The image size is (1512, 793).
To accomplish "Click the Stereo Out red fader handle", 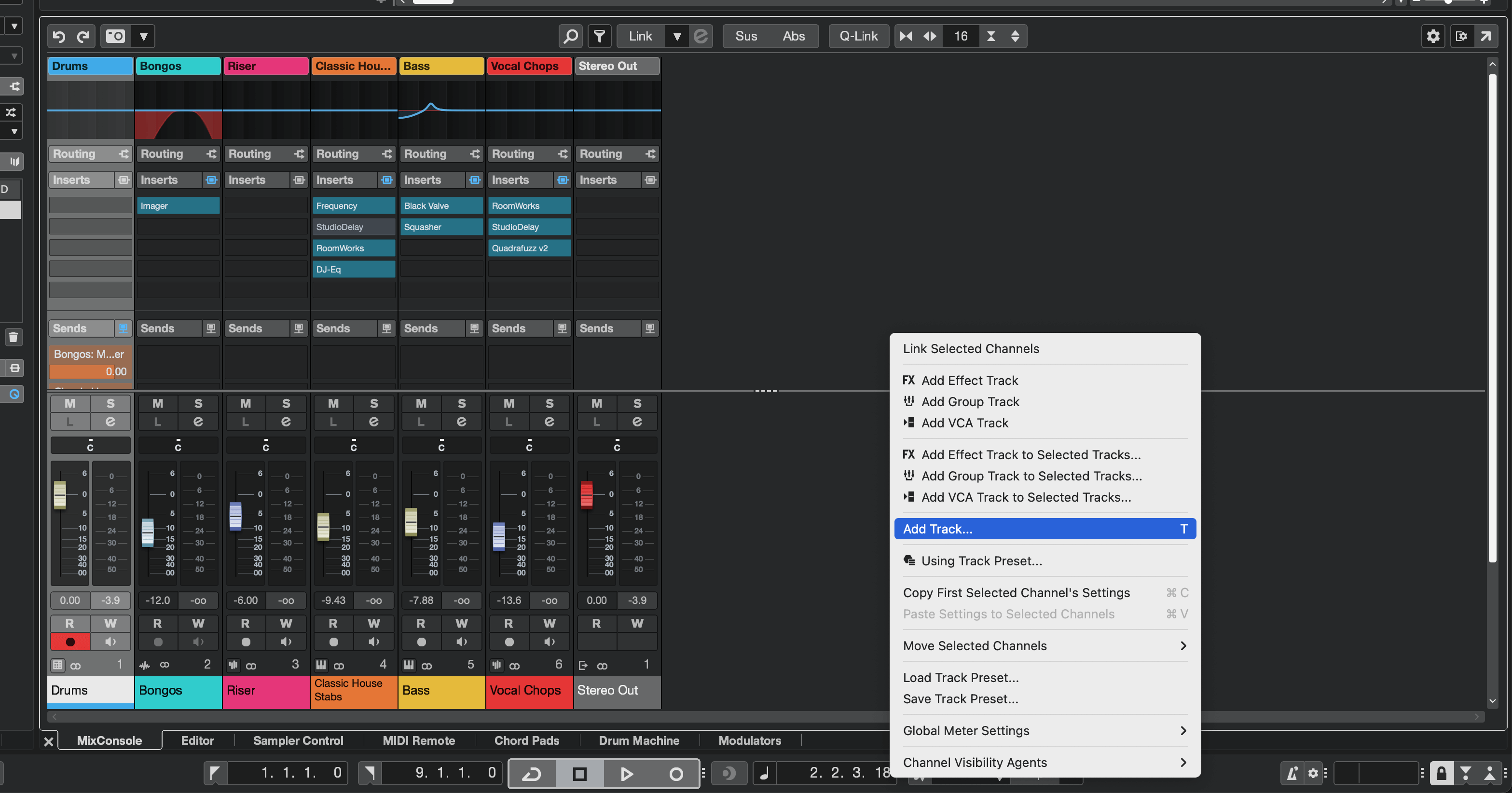I will coord(587,495).
